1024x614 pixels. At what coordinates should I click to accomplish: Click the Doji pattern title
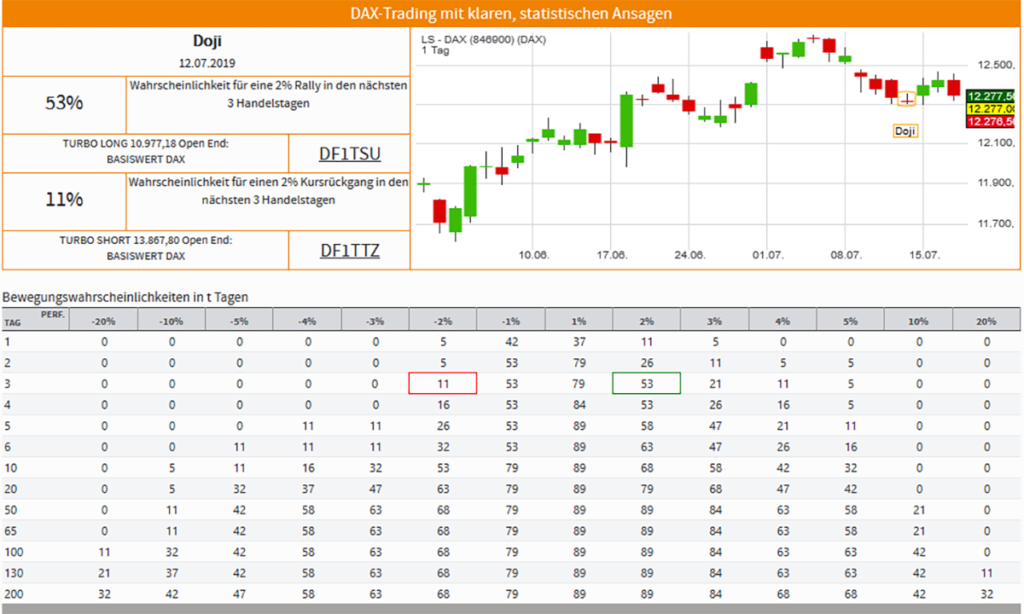click(207, 41)
